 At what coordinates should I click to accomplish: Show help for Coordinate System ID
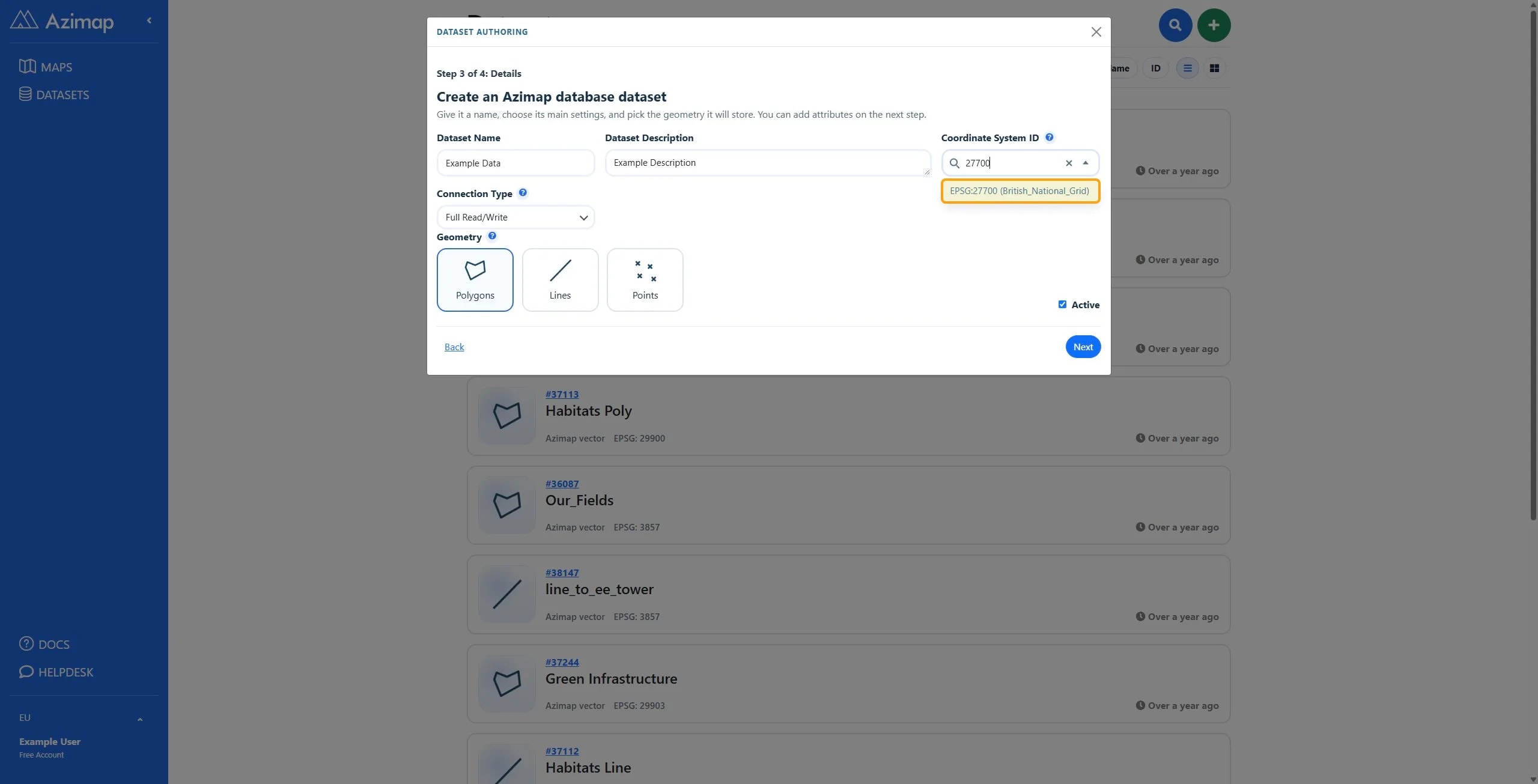click(1049, 137)
